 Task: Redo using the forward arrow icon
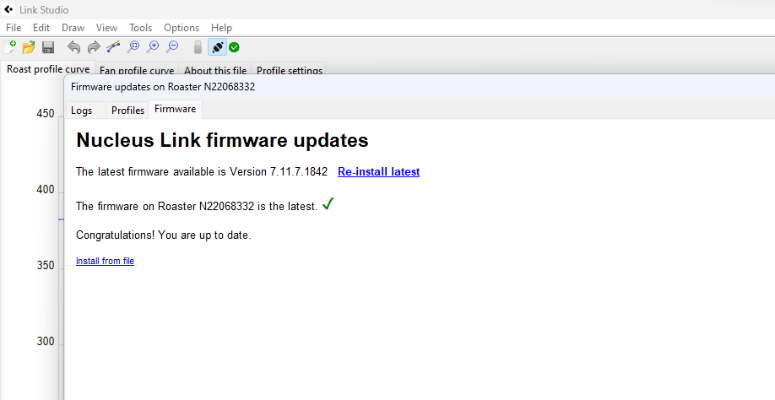click(x=93, y=47)
